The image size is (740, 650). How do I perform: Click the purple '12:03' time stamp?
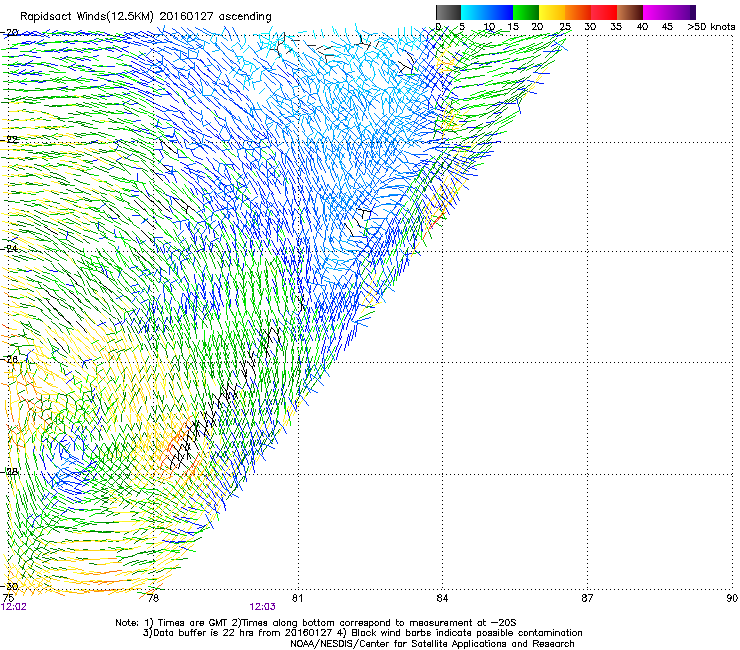pyautogui.click(x=262, y=607)
